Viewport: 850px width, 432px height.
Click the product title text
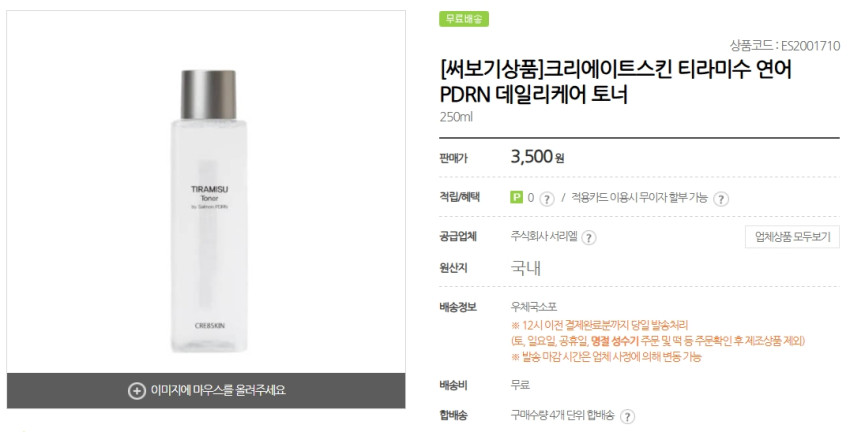[x=616, y=82]
